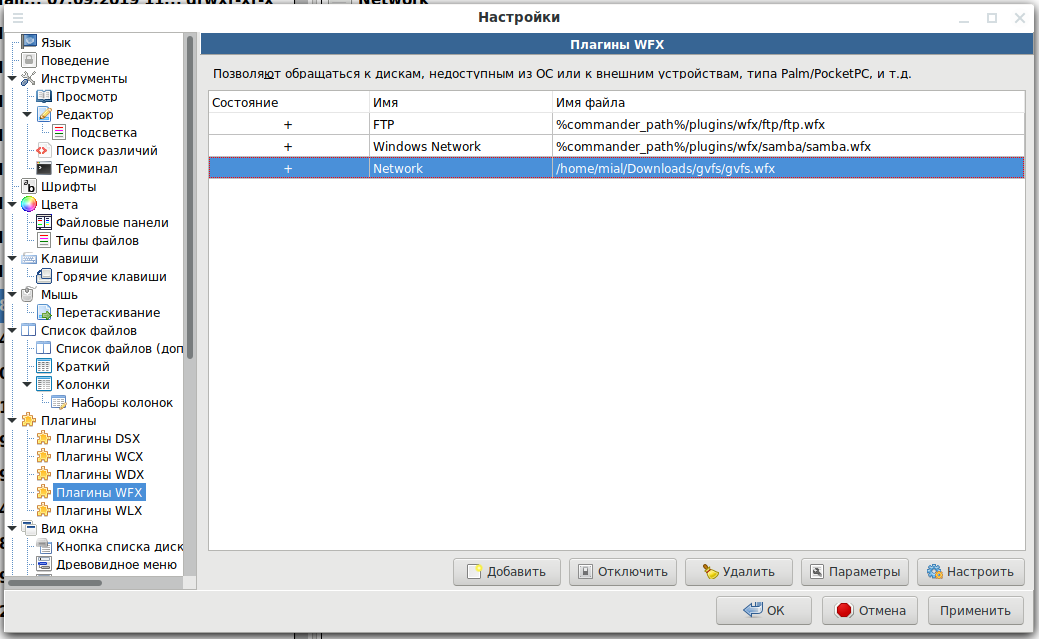Collapse the Клавиши tree node
1039x639 pixels.
(x=12, y=259)
